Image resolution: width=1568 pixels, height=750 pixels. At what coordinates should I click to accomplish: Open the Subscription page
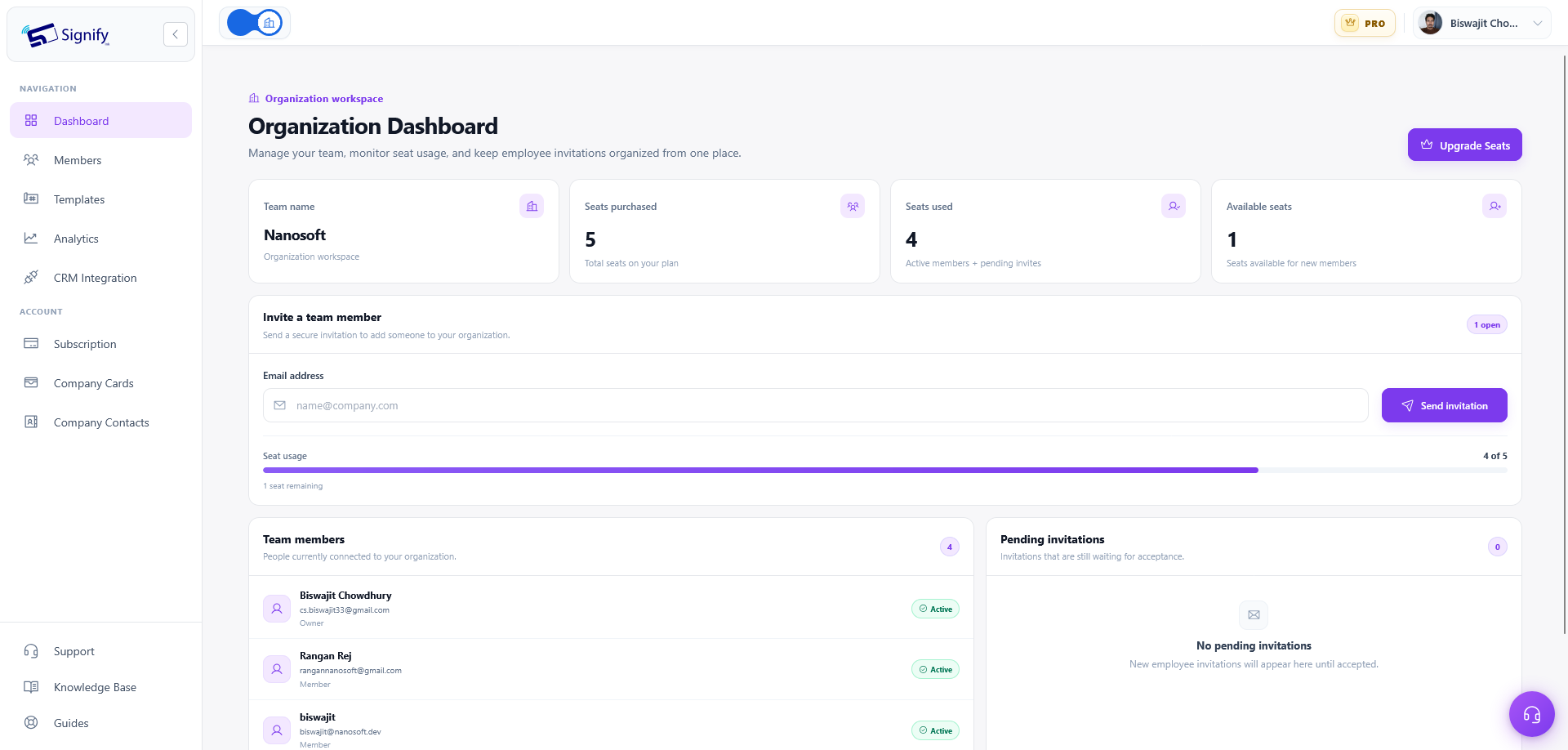(100, 344)
